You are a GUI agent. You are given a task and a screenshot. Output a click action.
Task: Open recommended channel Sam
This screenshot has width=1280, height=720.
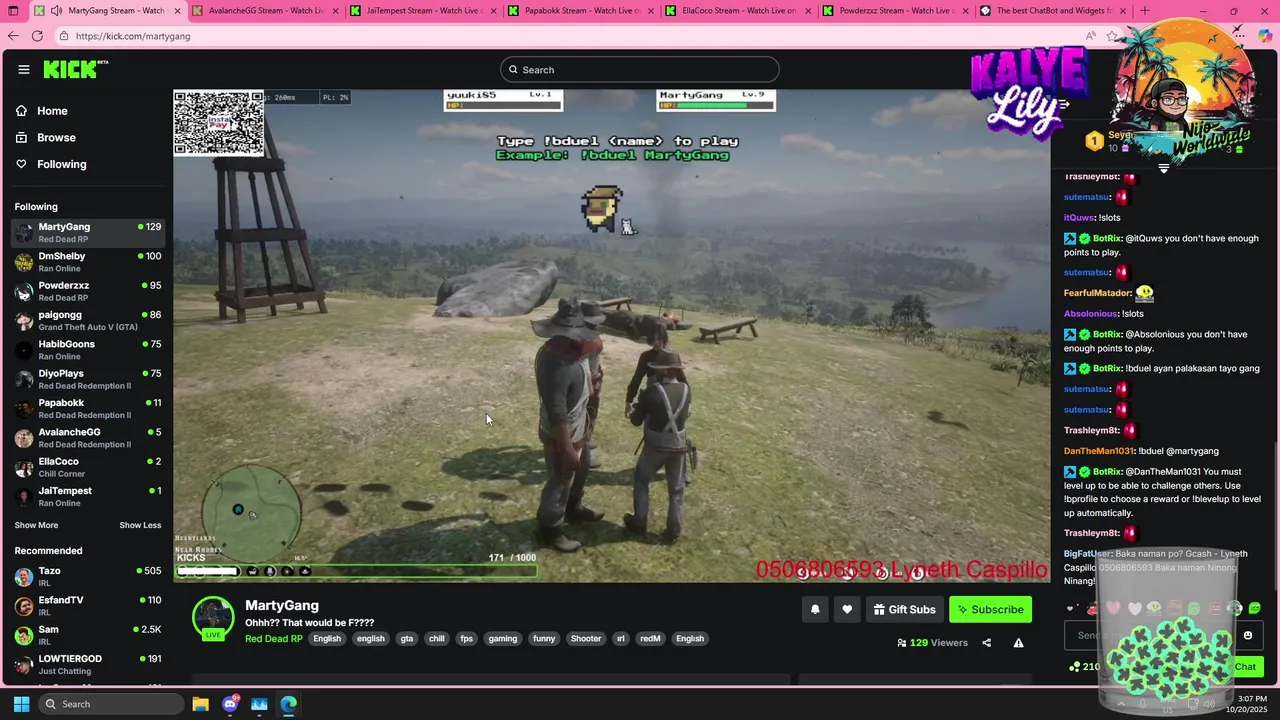point(87,635)
